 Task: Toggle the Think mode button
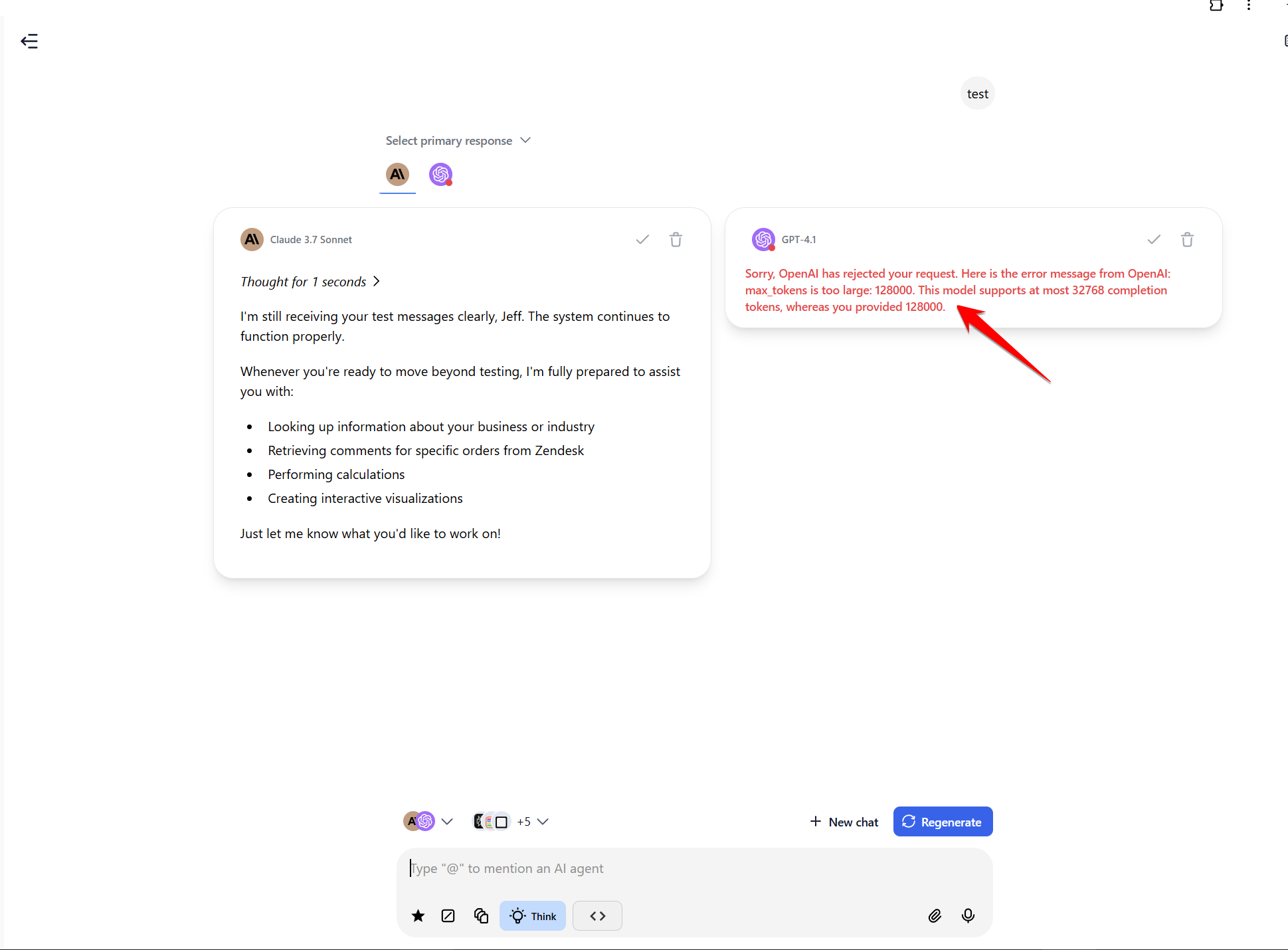[x=533, y=916]
